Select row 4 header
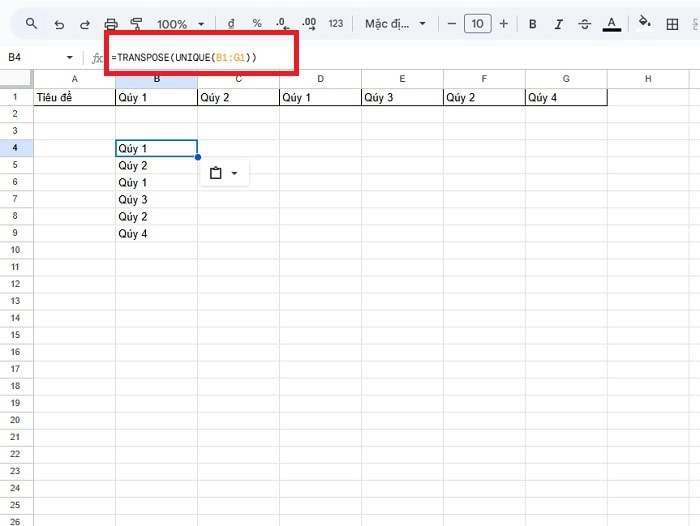 pyautogui.click(x=16, y=148)
